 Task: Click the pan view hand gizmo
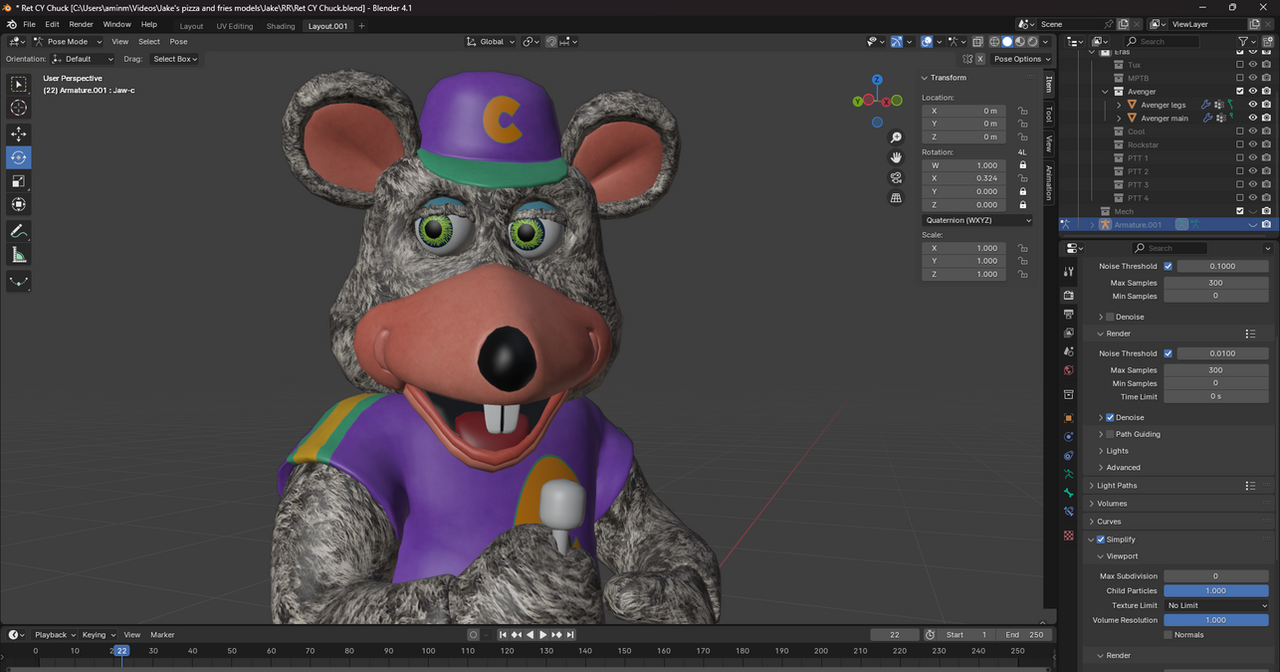click(896, 157)
